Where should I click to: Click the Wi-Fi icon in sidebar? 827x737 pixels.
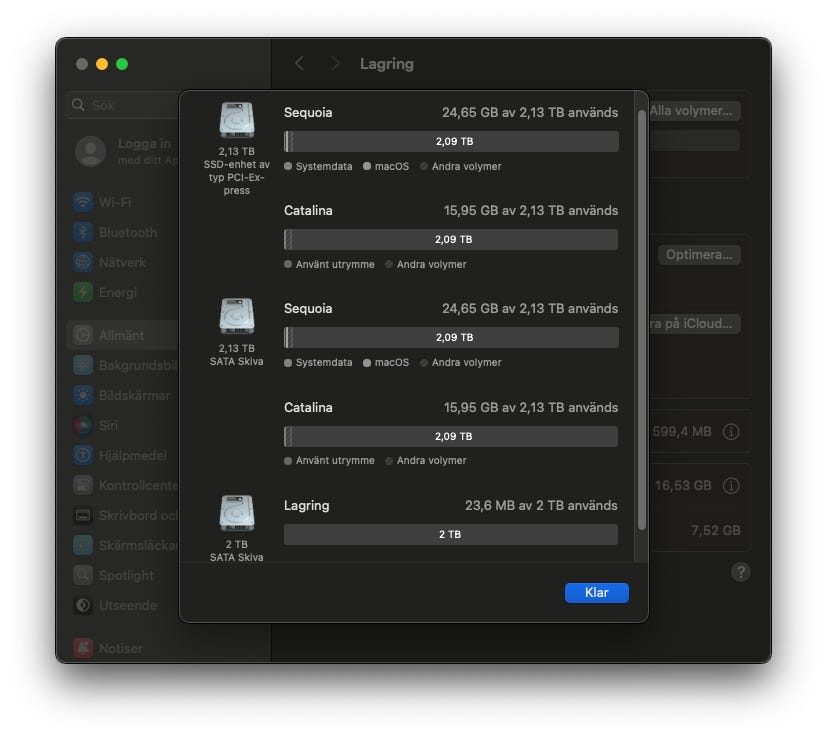click(x=84, y=202)
